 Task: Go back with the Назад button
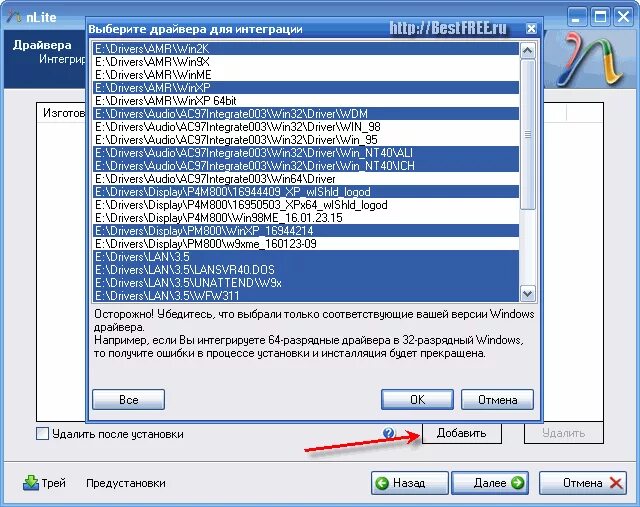coord(410,483)
